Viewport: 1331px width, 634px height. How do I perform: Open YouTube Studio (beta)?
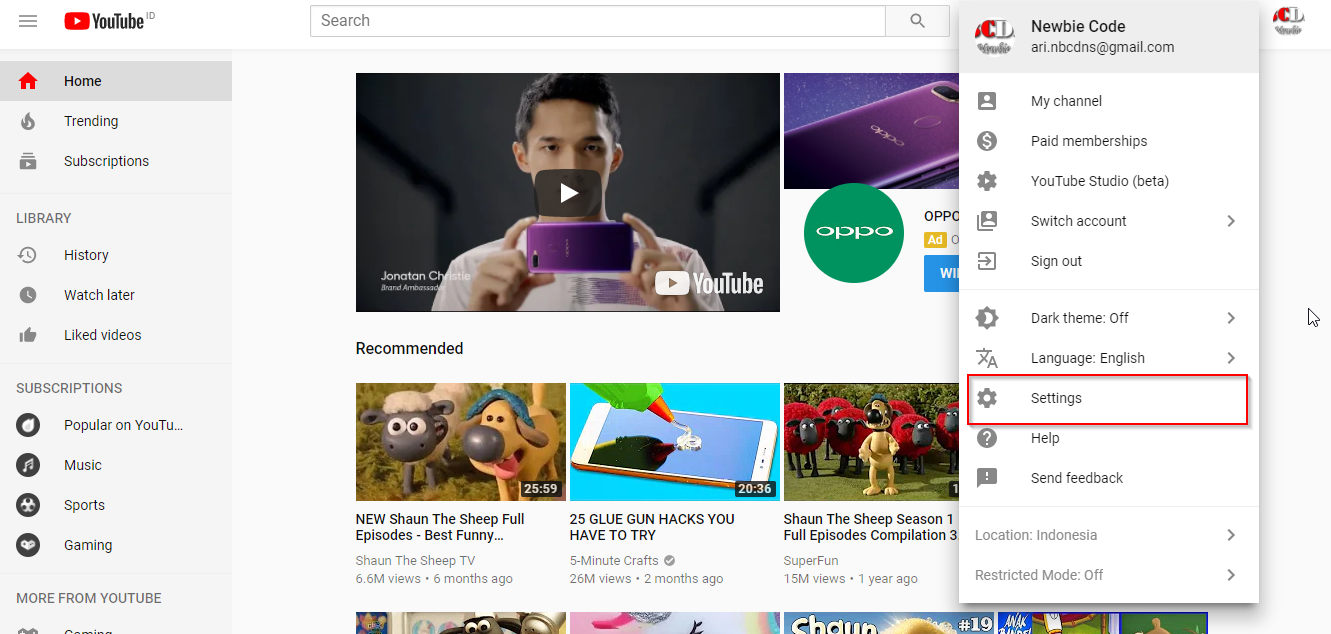[1109, 181]
